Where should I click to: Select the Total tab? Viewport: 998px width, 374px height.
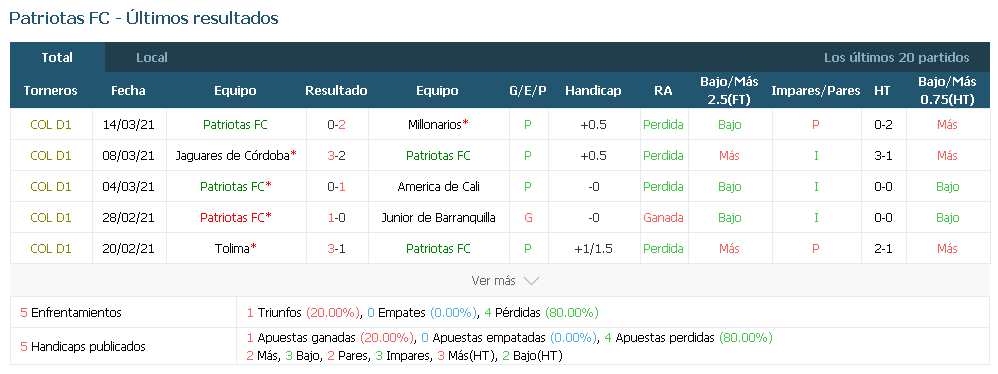[x=57, y=57]
